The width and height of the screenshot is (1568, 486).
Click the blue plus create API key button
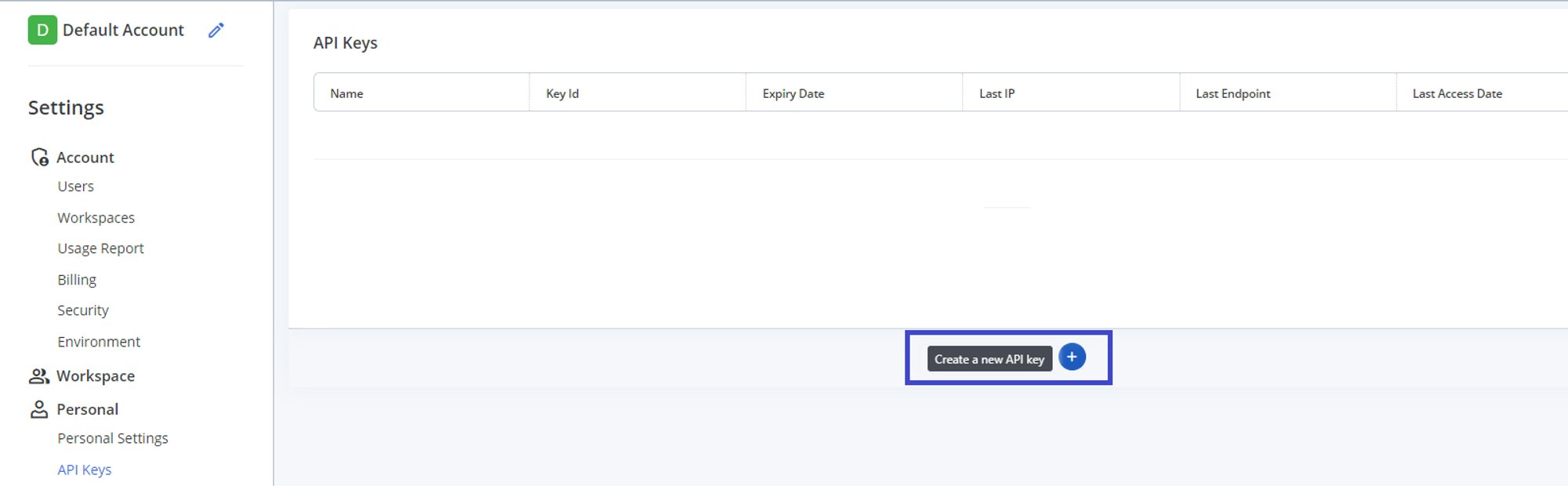pyautogui.click(x=1072, y=357)
